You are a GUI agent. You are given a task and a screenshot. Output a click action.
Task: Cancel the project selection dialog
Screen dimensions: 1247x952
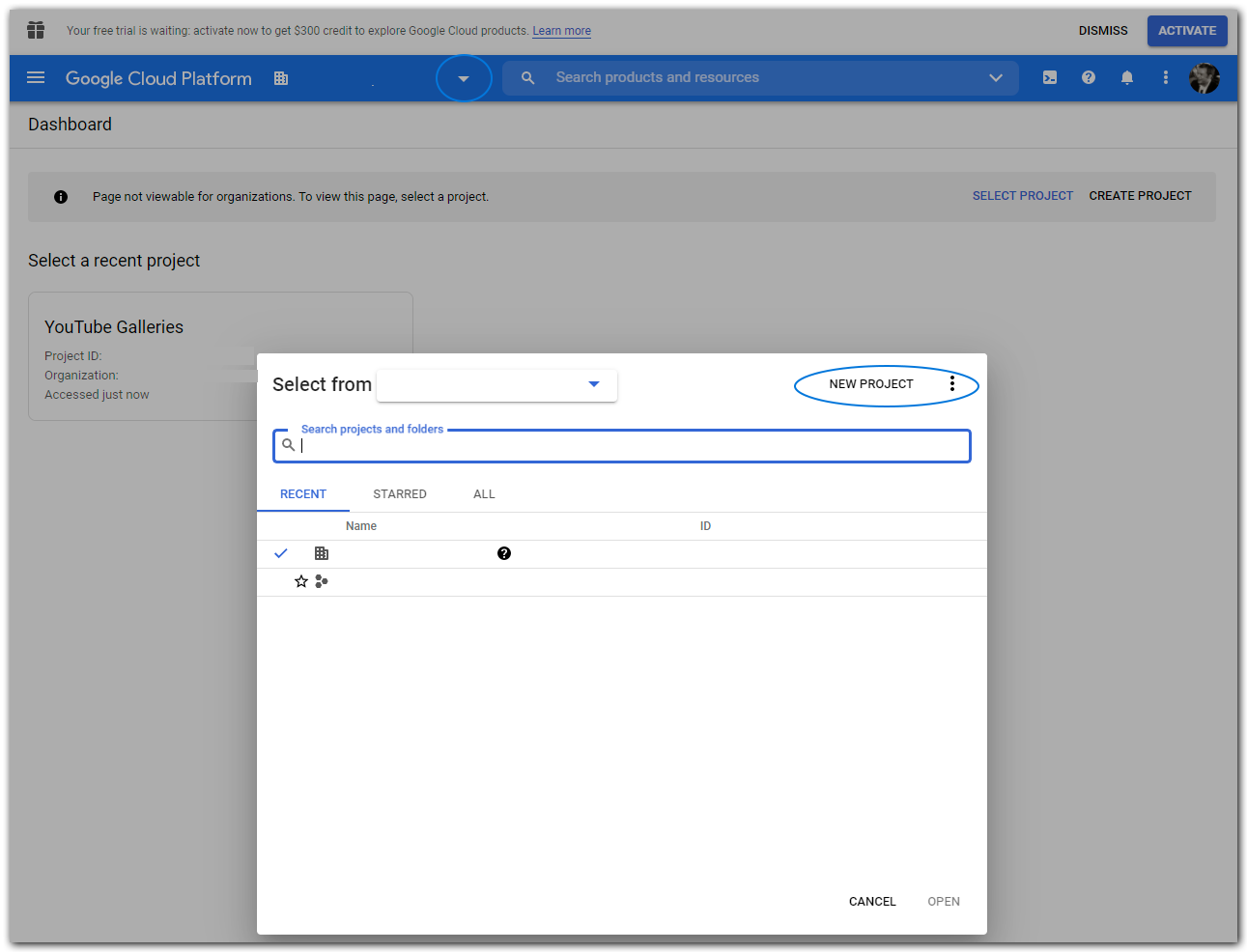point(872,902)
